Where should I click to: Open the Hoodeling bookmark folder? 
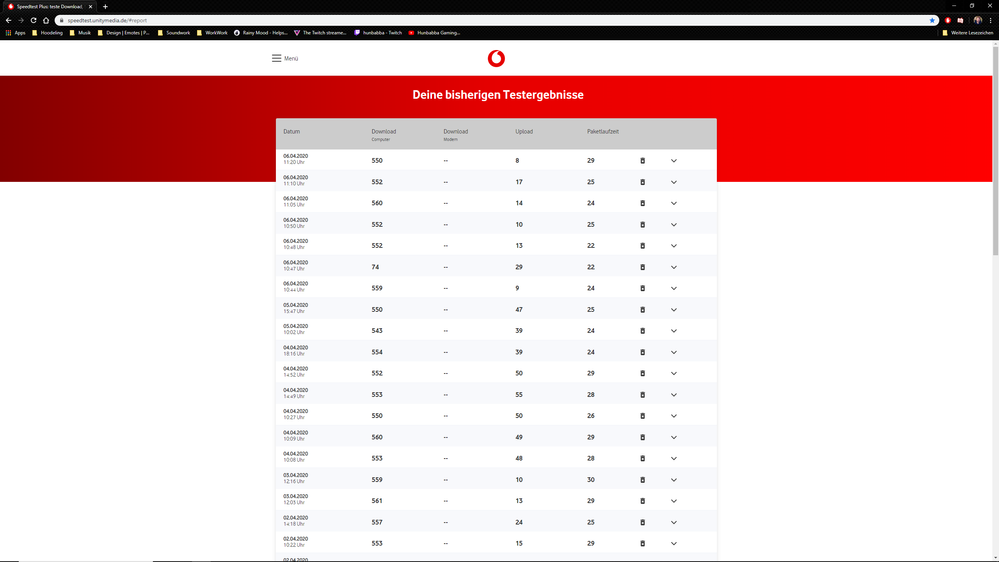[x=47, y=32]
